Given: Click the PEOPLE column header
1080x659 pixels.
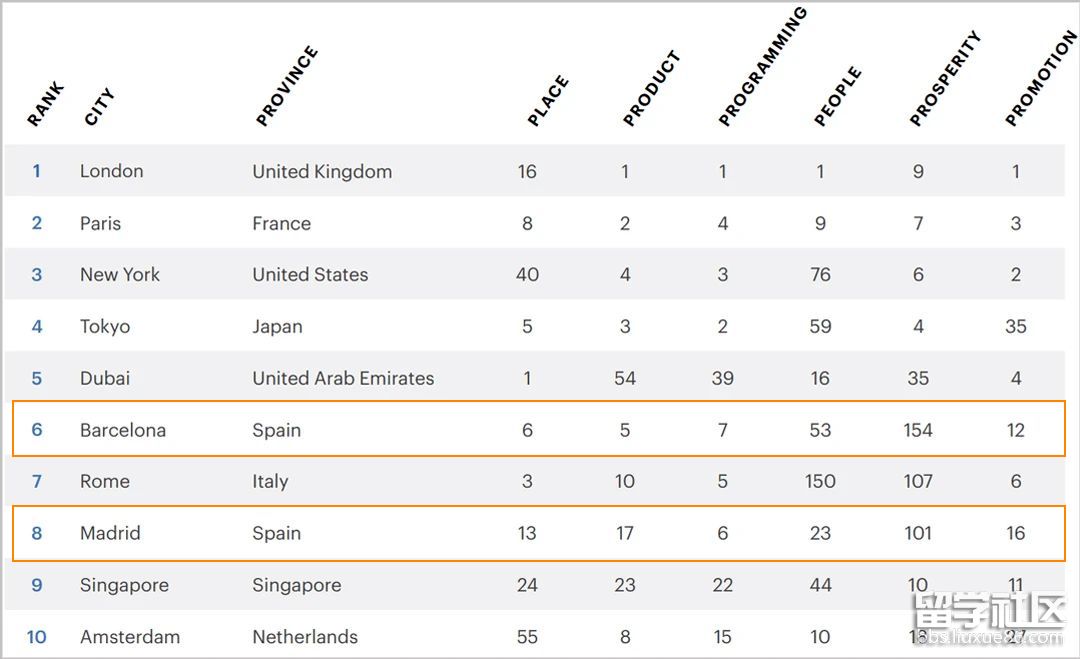Looking at the screenshot, I should (837, 97).
